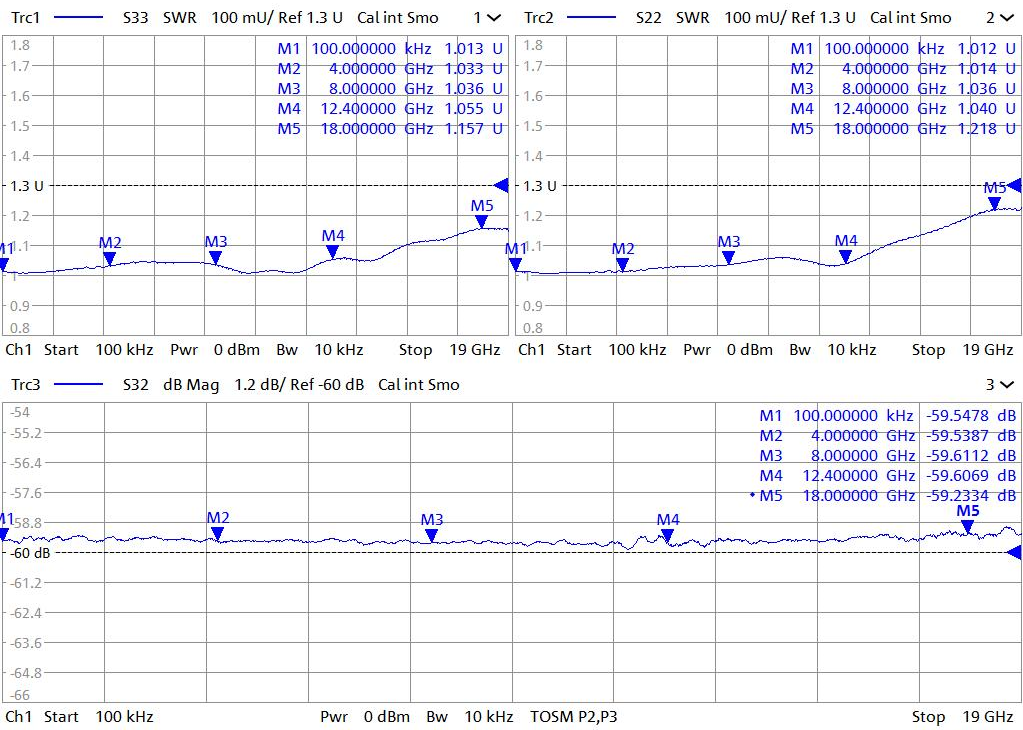
Task: Click the -60 dB reference line arrow
Action: click(1014, 553)
